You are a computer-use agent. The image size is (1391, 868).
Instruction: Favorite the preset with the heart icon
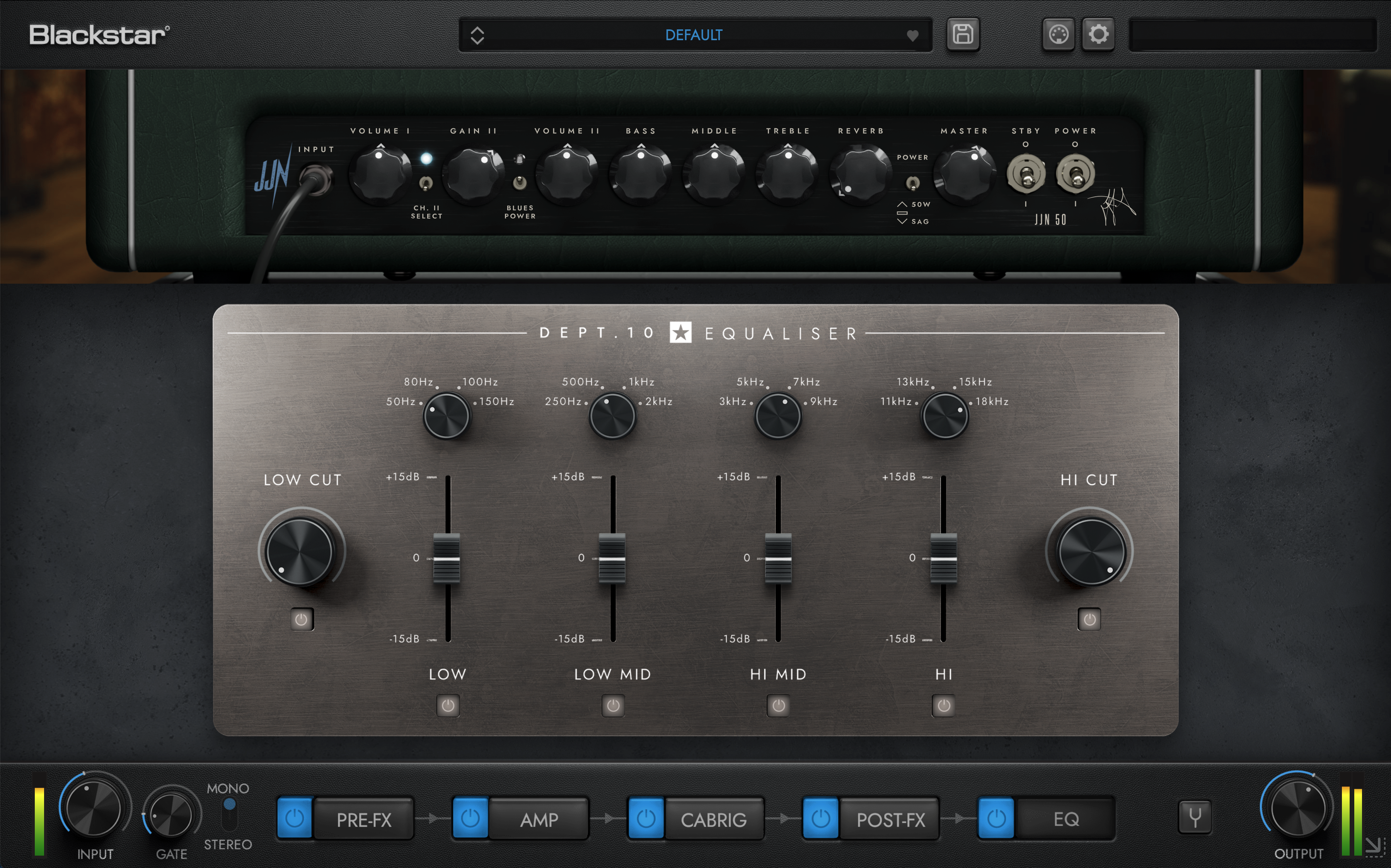[x=912, y=36]
